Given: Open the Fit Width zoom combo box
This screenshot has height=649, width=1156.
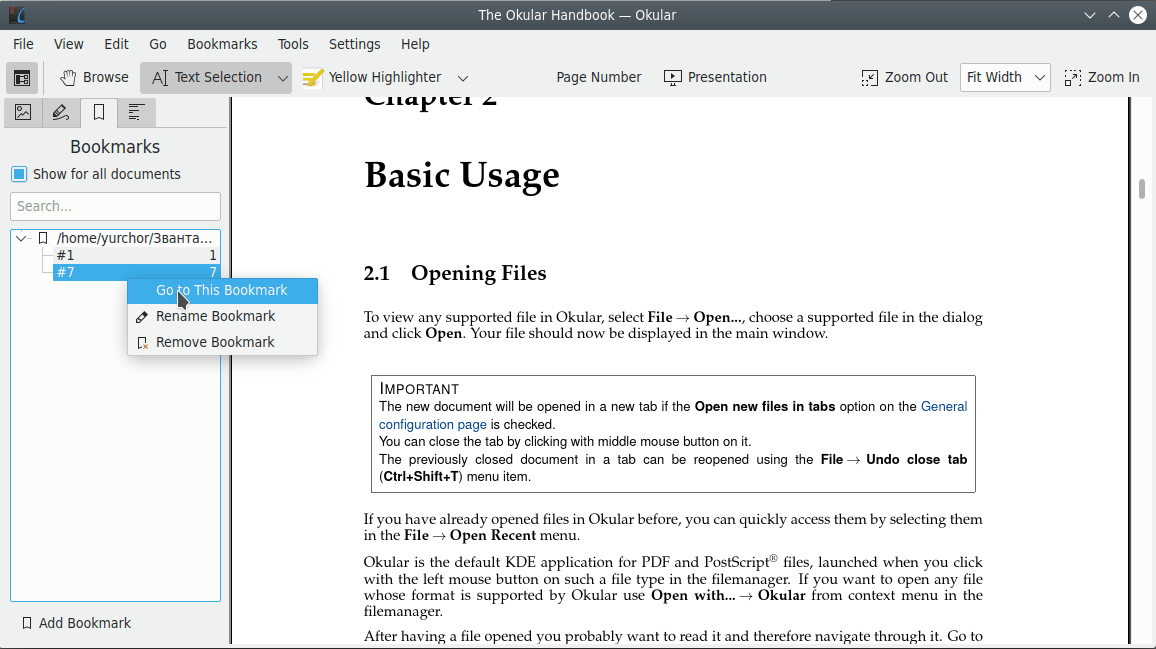Looking at the screenshot, I should pyautogui.click(x=1005, y=78).
